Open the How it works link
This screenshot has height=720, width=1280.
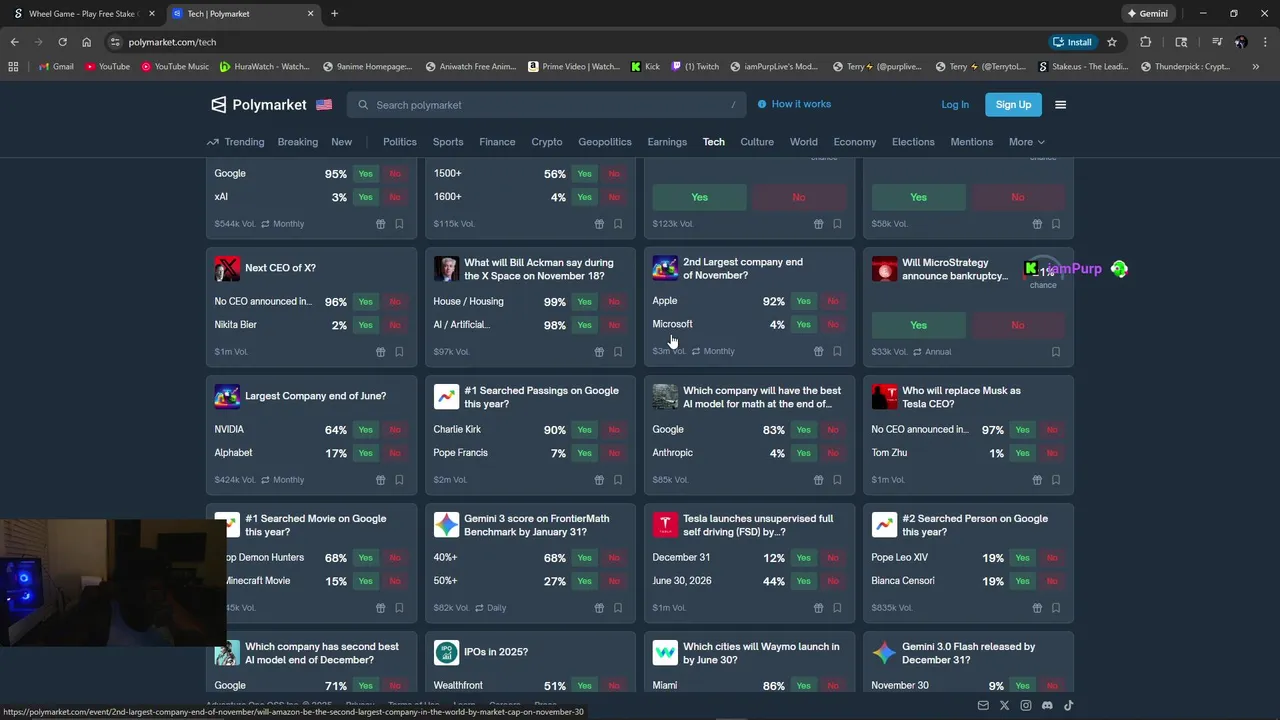pyautogui.click(x=794, y=104)
